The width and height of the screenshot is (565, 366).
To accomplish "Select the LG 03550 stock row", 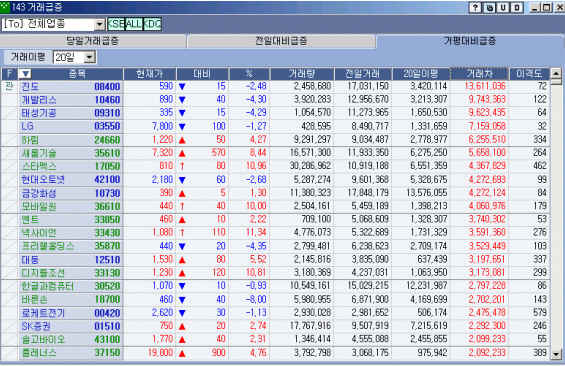I will 276,126.
